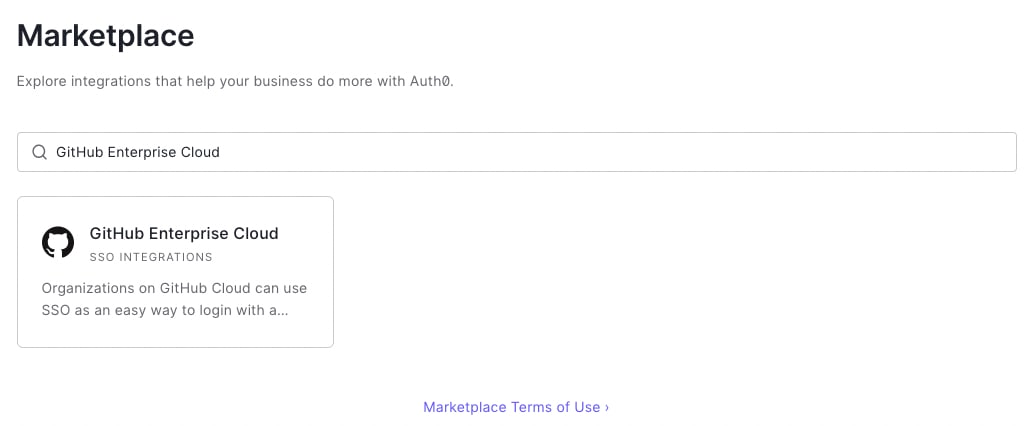Click the 'Explore integrations' subtitle text
The image size is (1031, 426).
235,83
